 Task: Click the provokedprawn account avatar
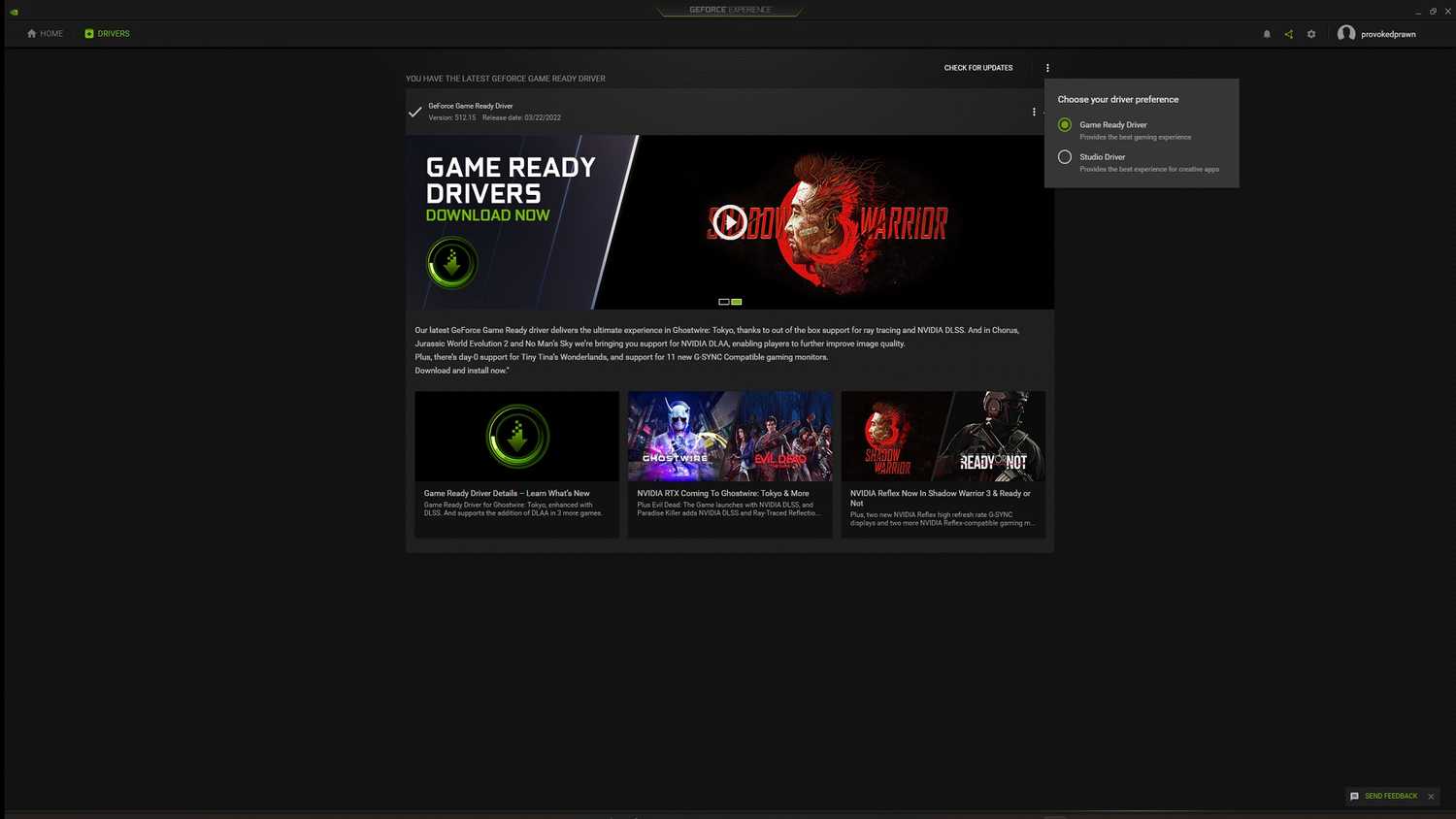[1346, 34]
